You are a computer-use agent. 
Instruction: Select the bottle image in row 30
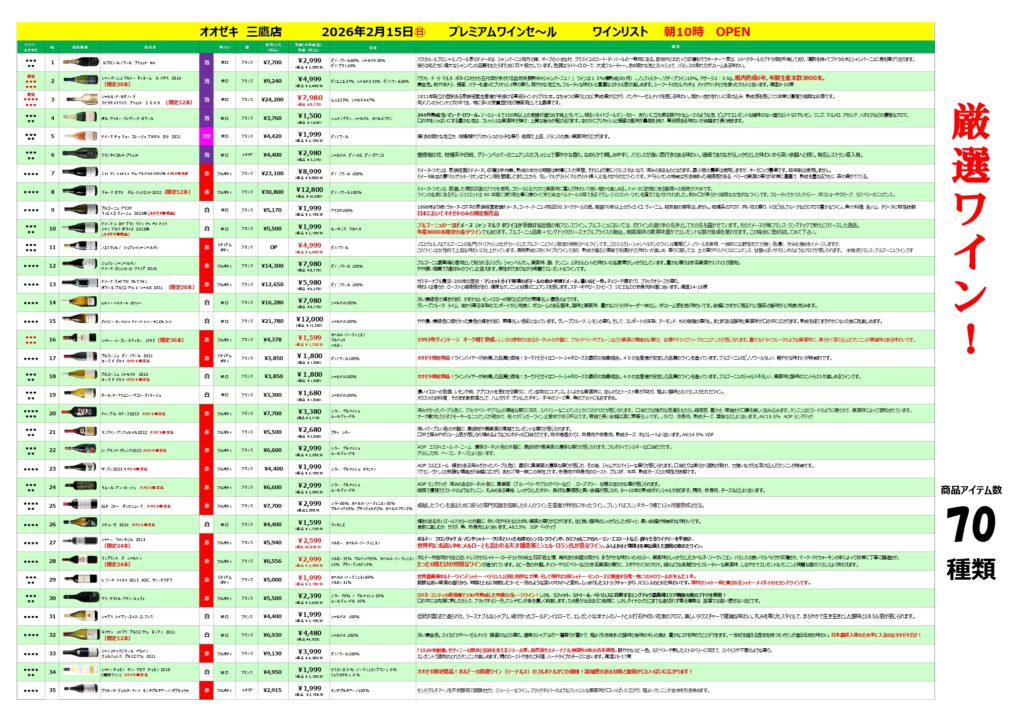pos(80,597)
